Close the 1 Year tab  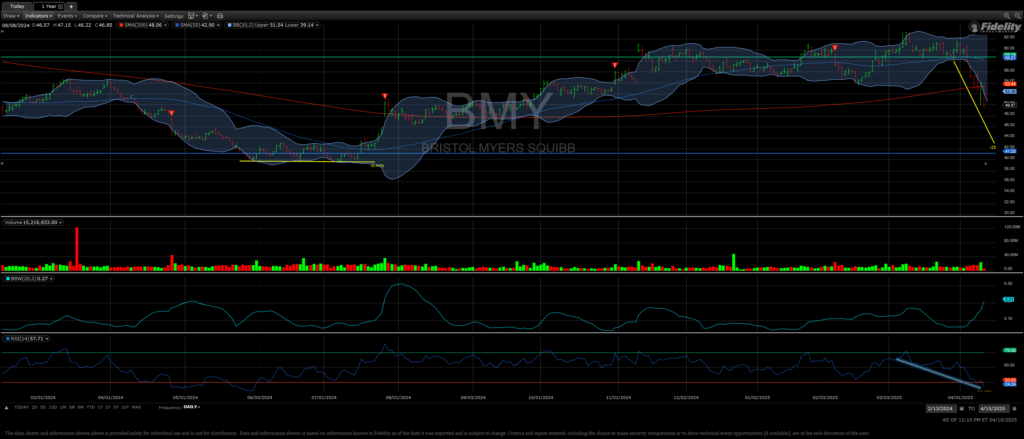[x=61, y=7]
